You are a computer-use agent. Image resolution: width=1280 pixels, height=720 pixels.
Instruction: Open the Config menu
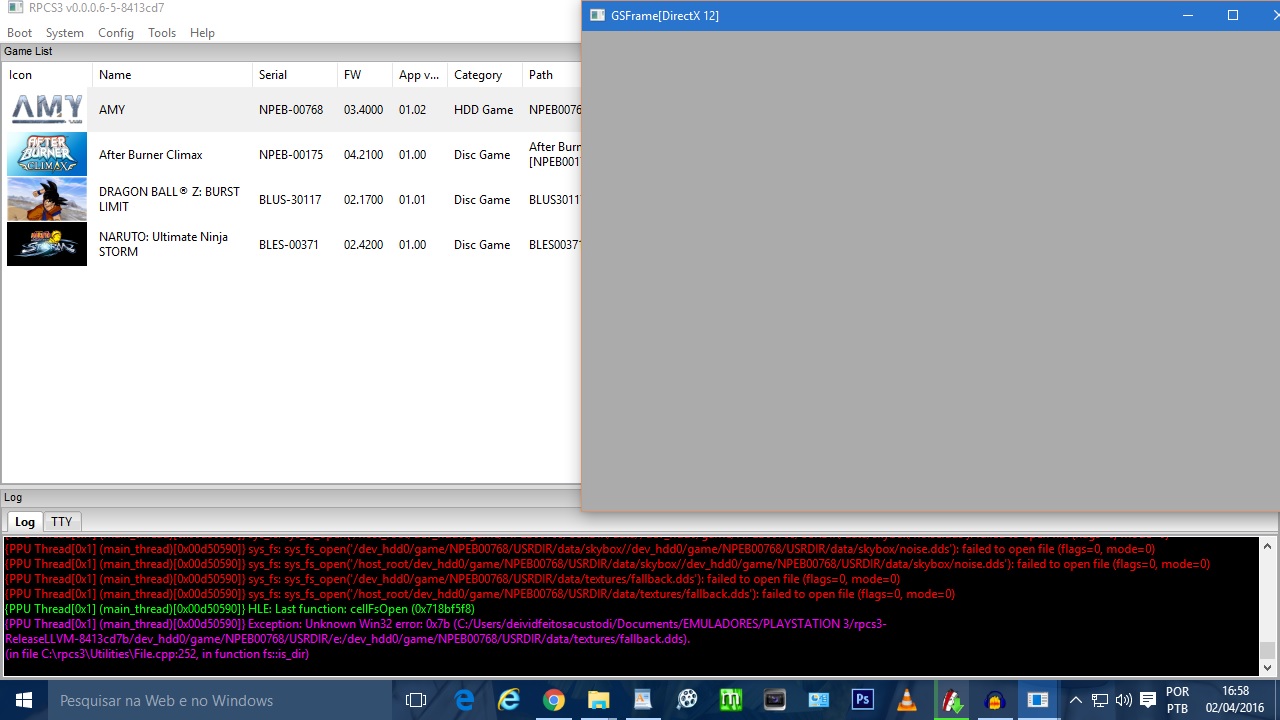tap(116, 33)
